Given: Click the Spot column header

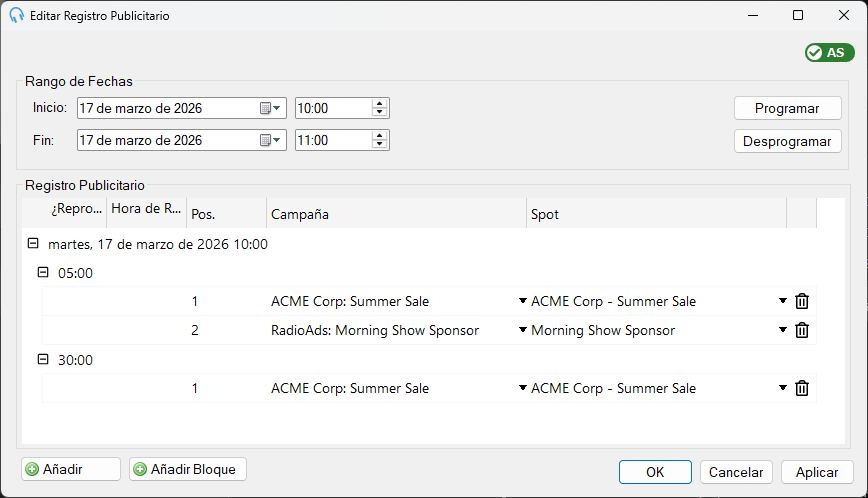Looking at the screenshot, I should tap(656, 214).
